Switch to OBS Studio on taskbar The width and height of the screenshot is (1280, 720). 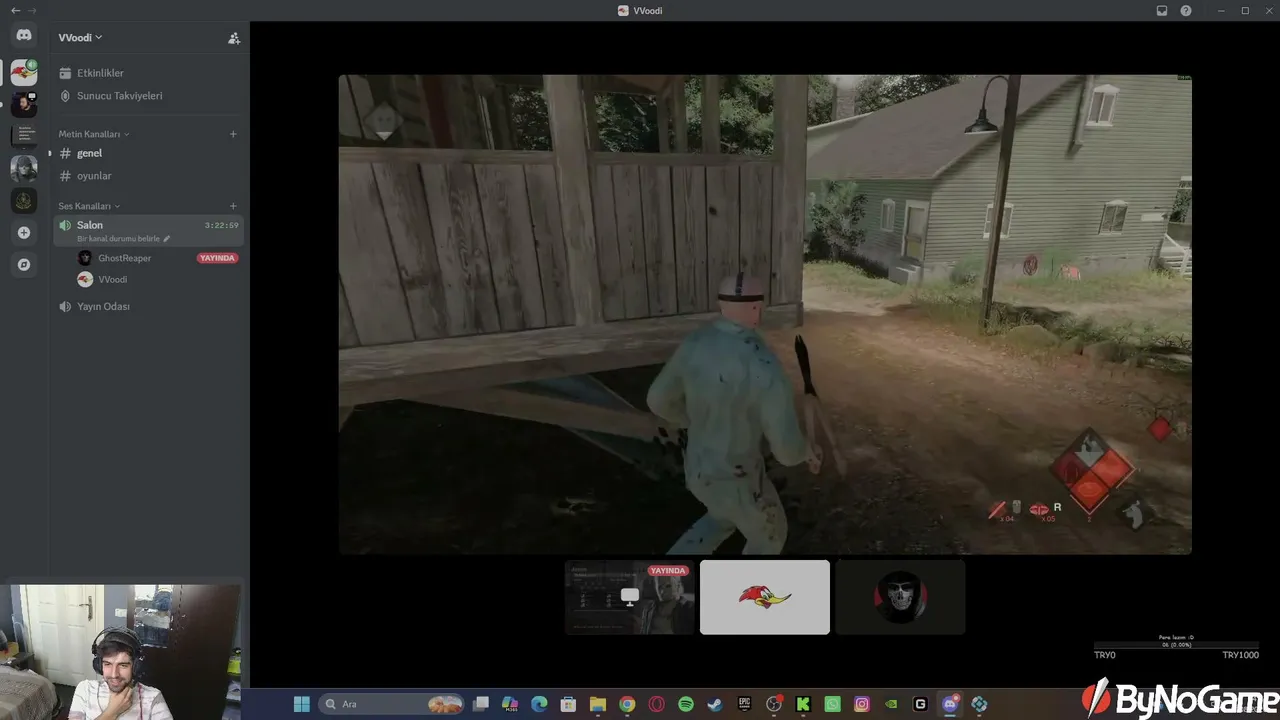click(774, 704)
